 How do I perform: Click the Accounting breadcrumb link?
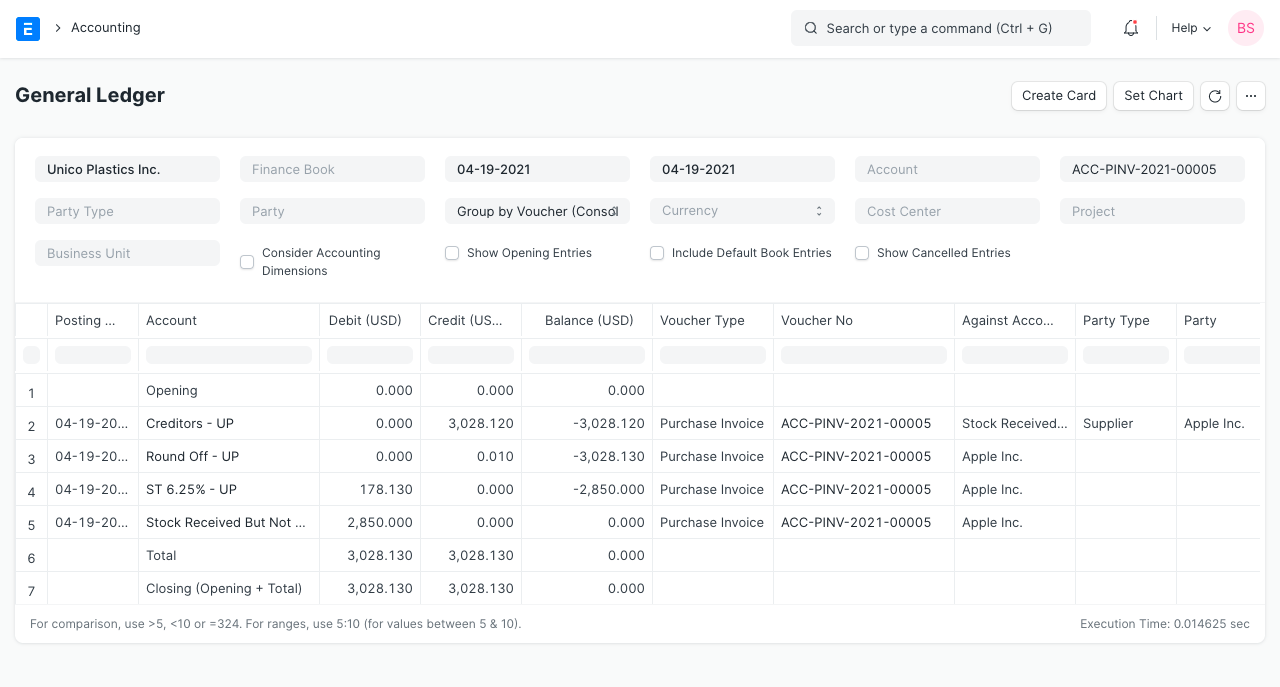click(x=105, y=28)
